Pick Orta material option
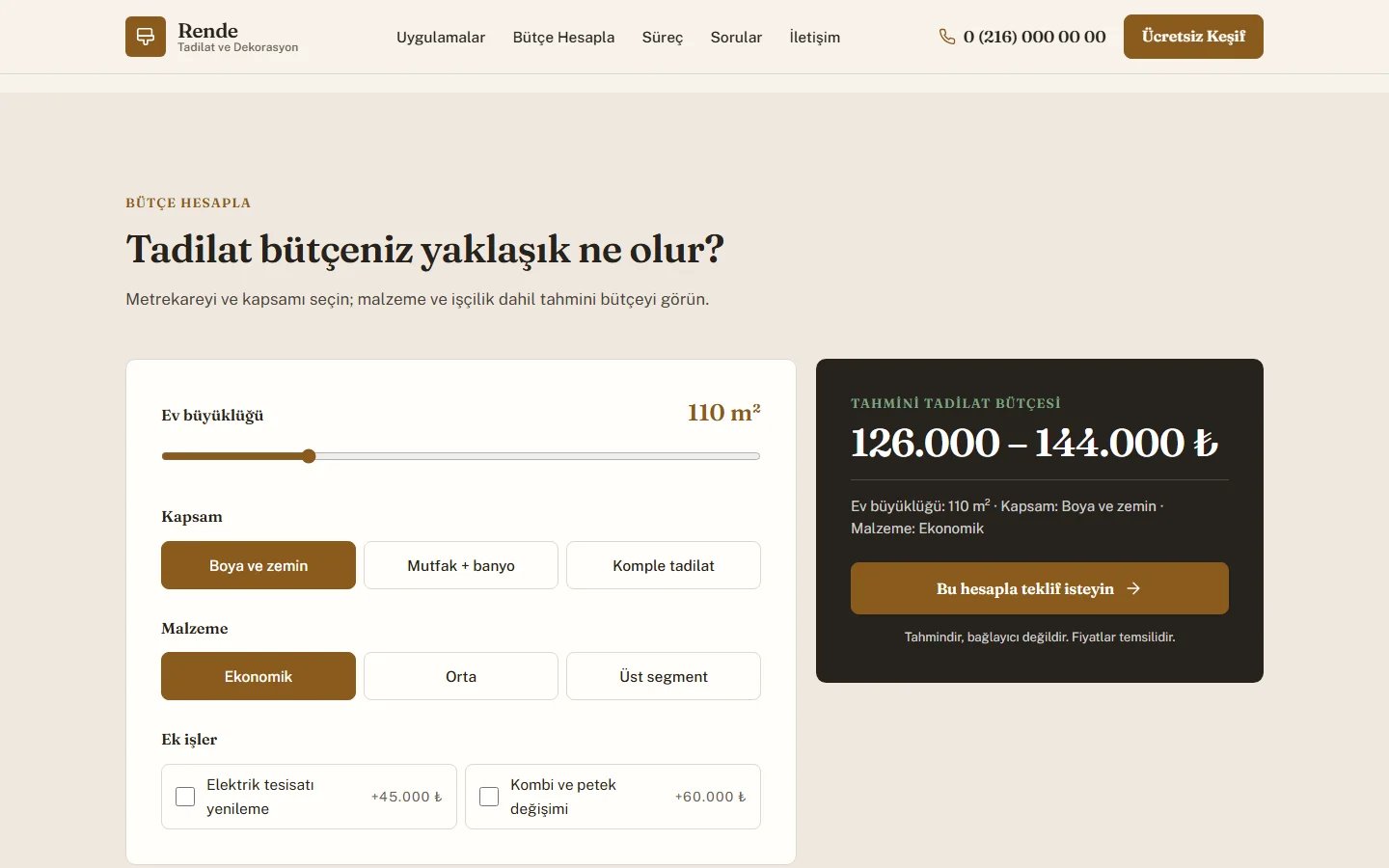 (461, 676)
